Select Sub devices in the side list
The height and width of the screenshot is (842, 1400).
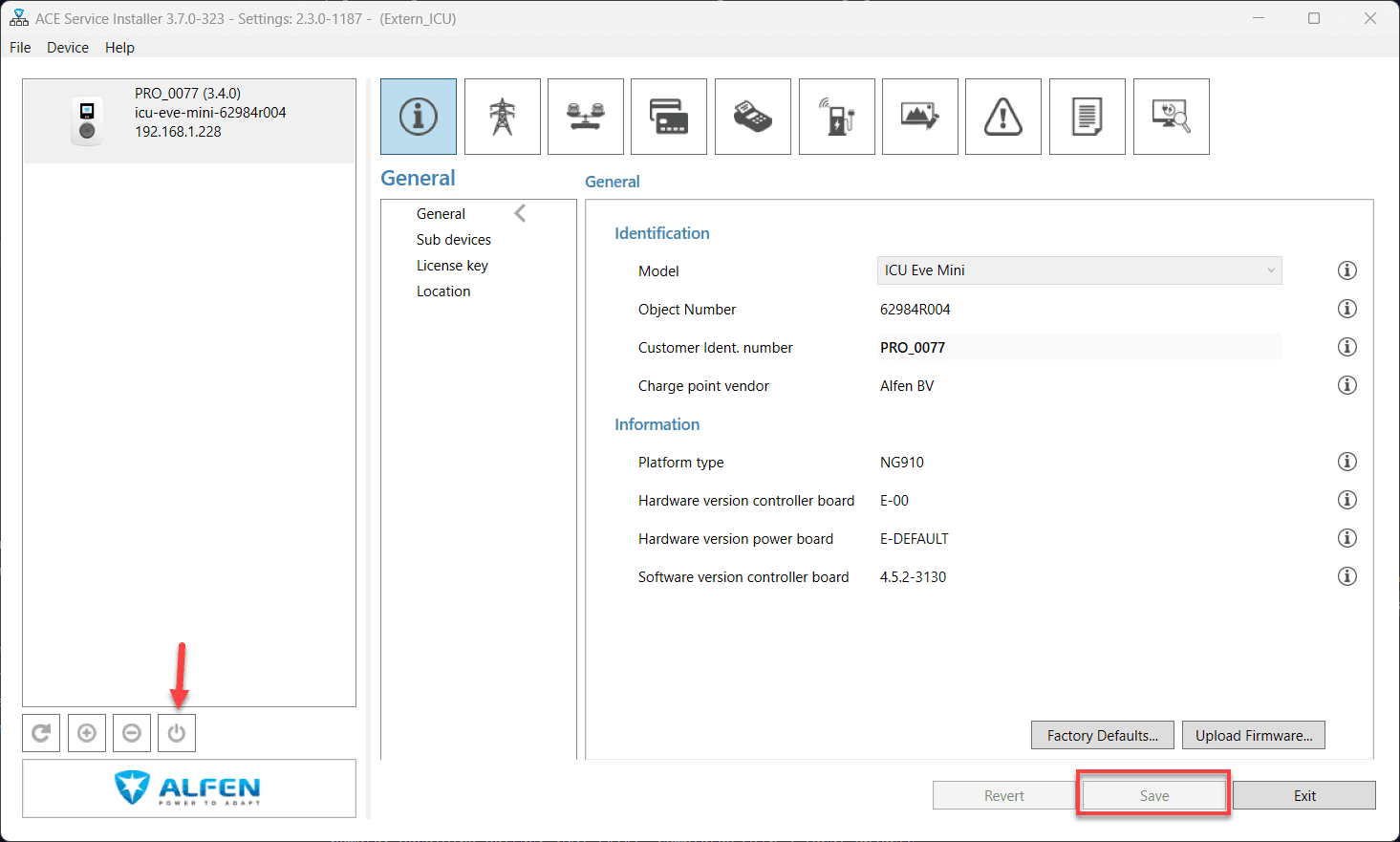454,240
